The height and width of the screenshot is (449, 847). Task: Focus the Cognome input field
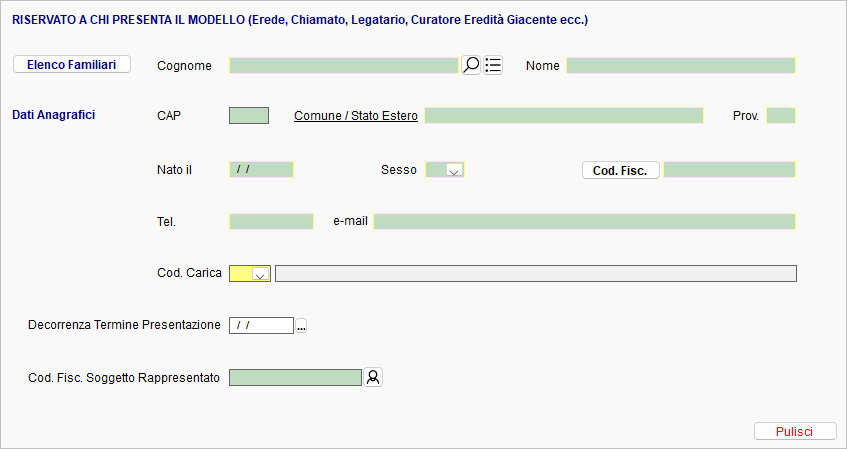pos(344,65)
